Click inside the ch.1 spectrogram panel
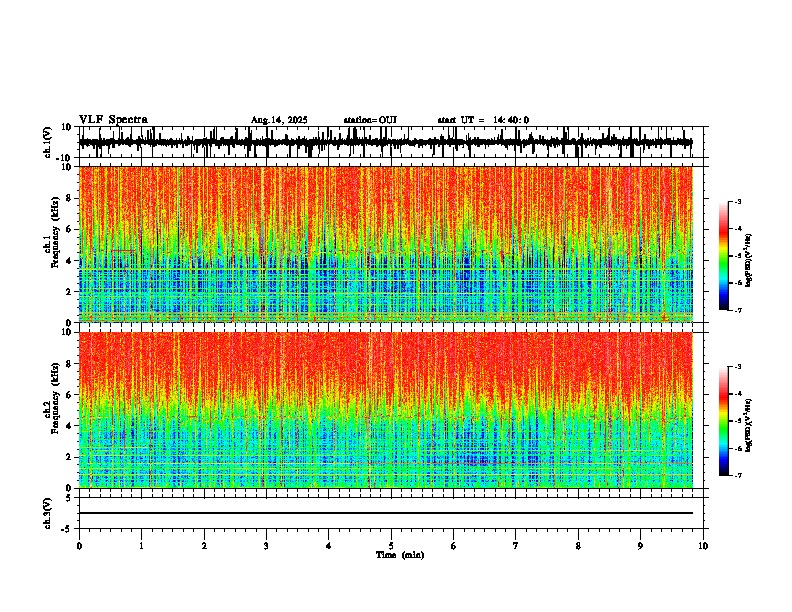792x612 pixels. click(x=385, y=244)
